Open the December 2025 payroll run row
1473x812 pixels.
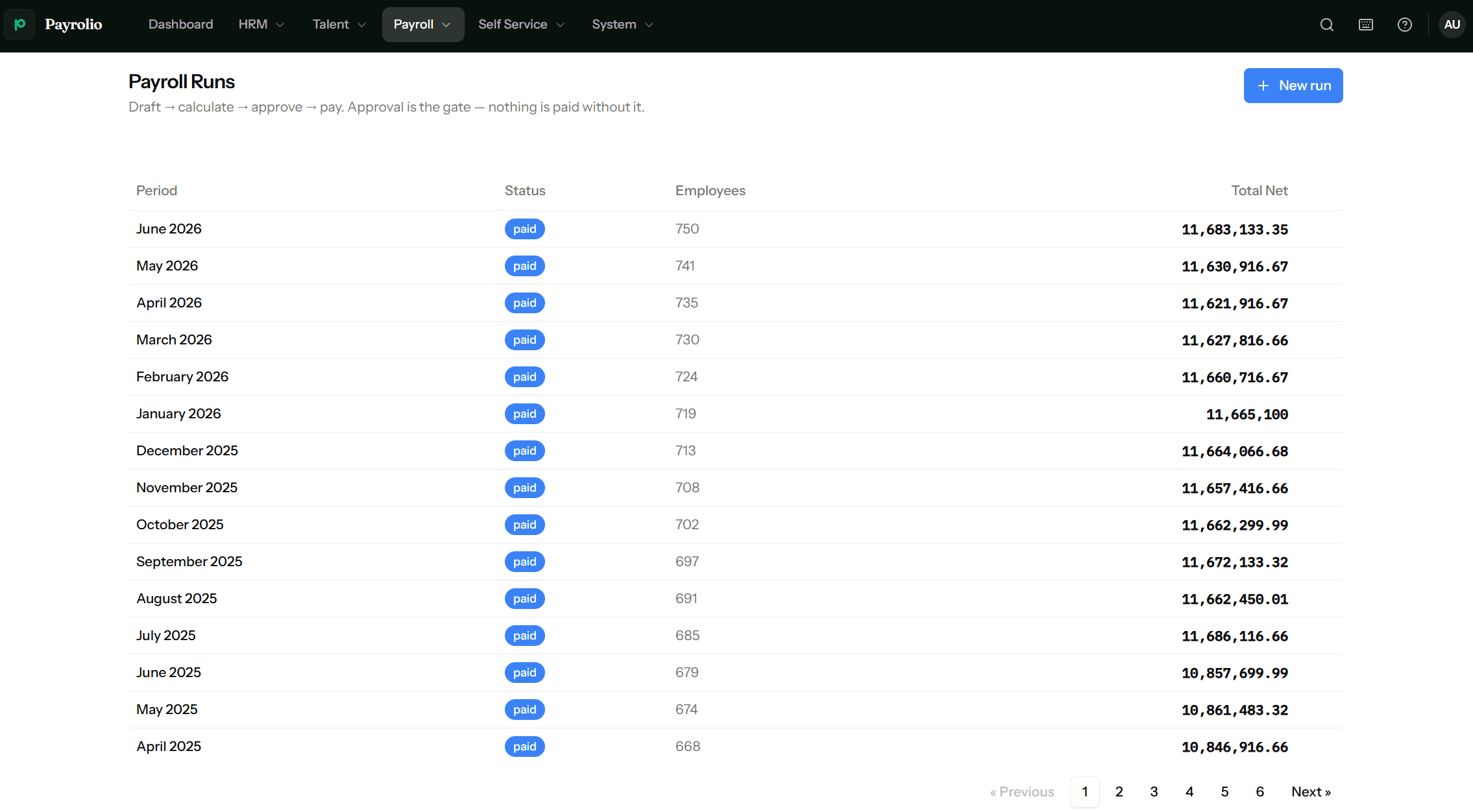click(736, 451)
